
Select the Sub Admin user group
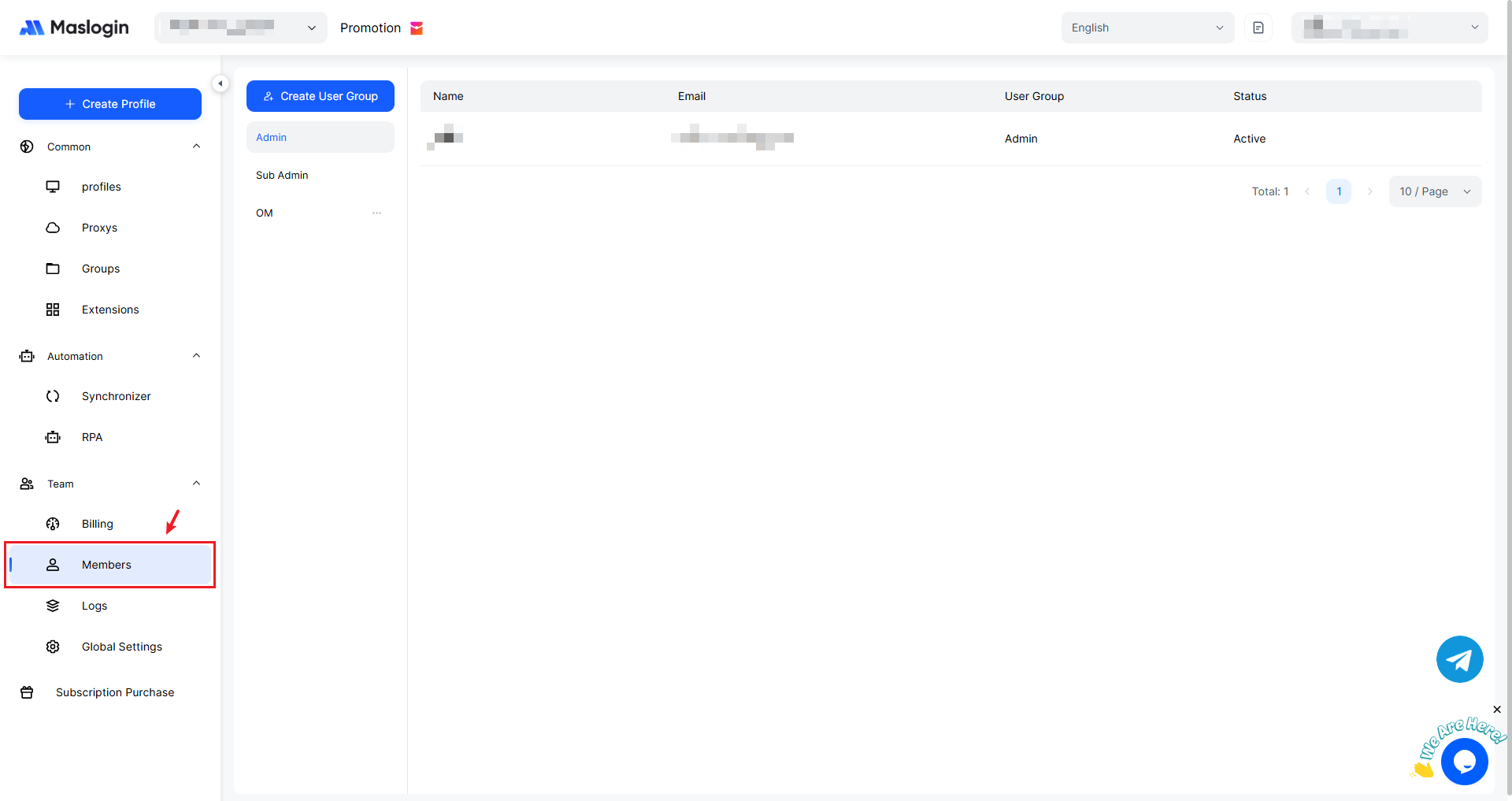tap(282, 175)
